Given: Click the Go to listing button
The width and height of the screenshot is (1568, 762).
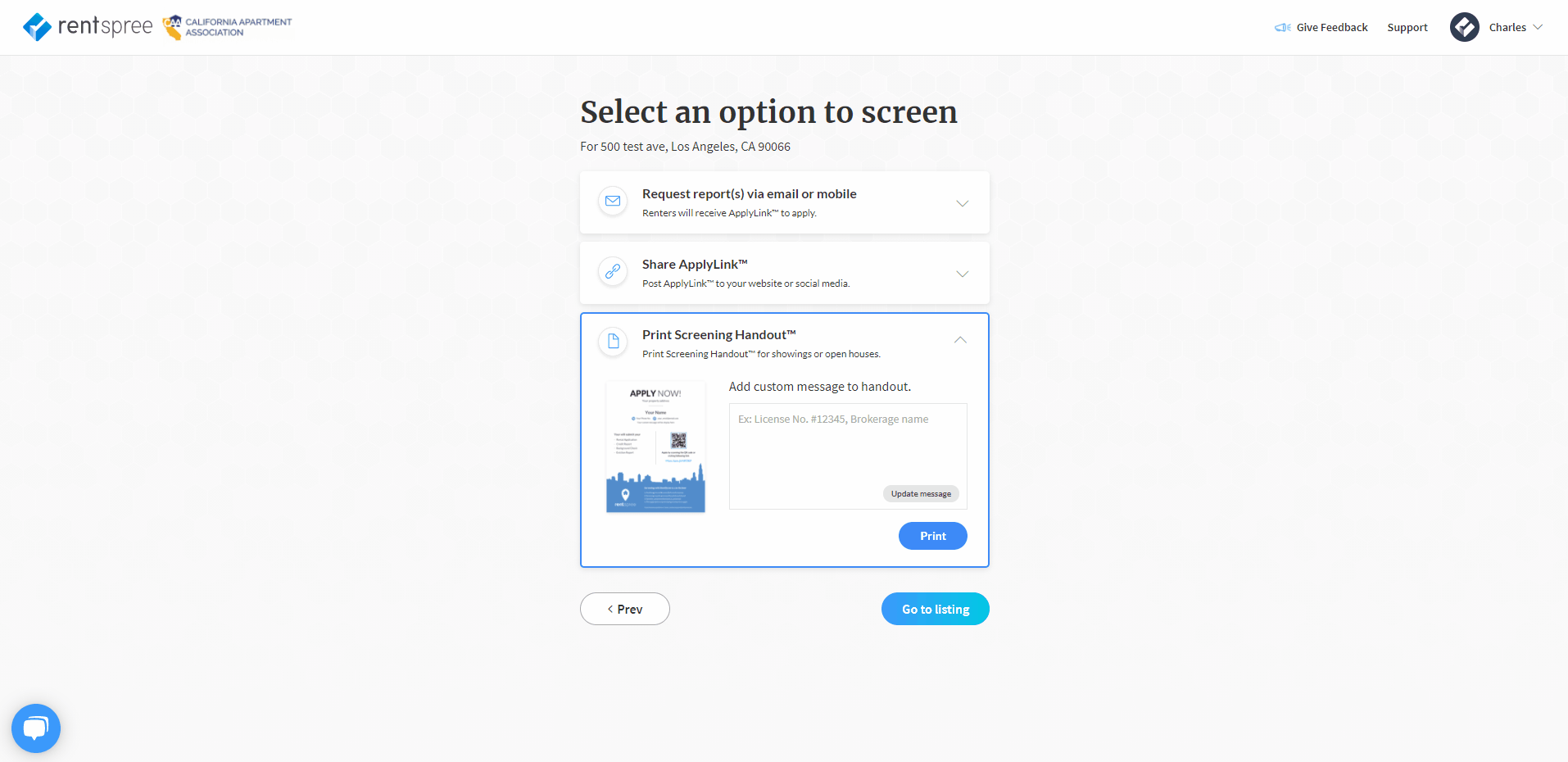Looking at the screenshot, I should coord(936,609).
